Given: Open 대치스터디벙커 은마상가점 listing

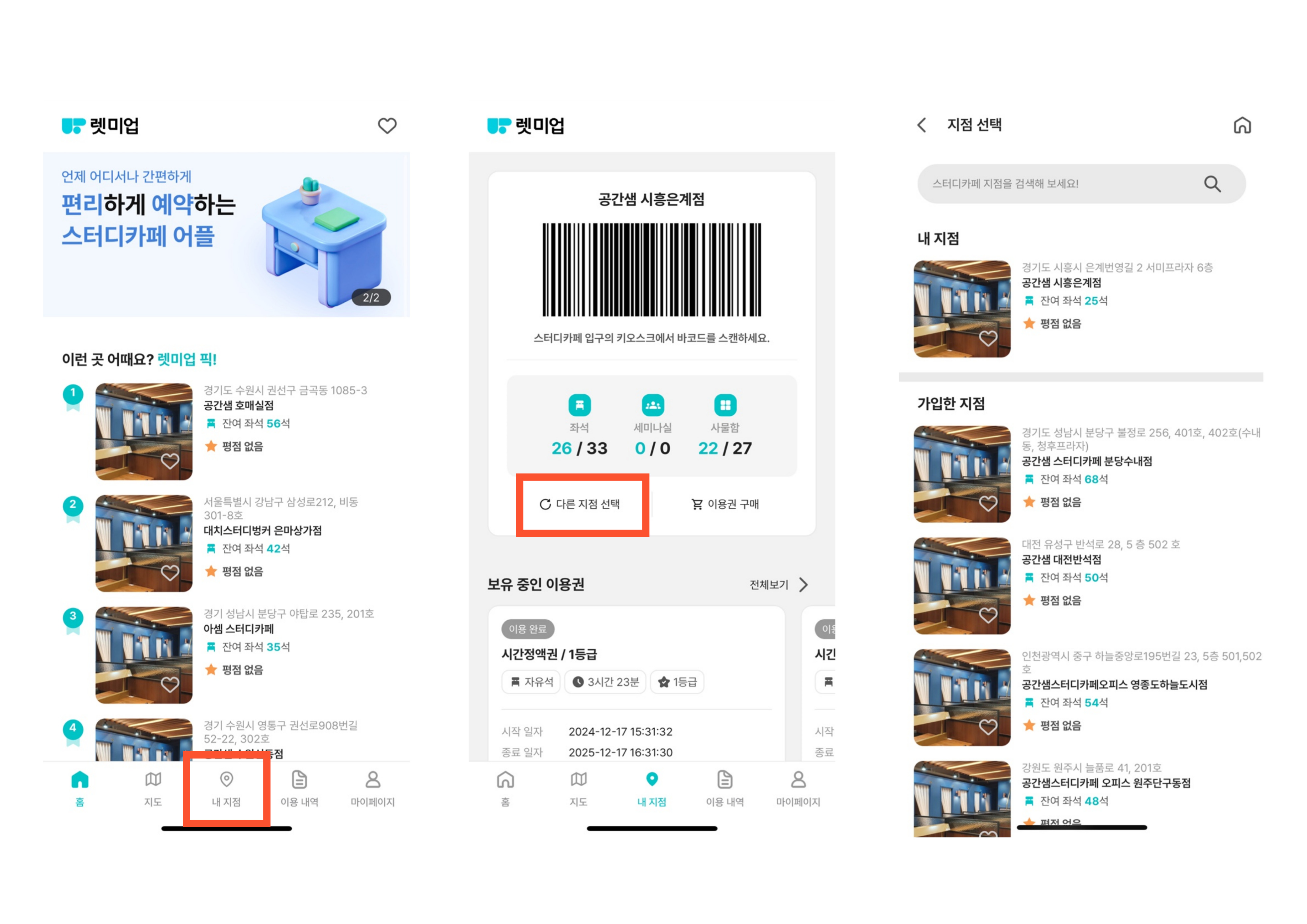Looking at the screenshot, I should tap(263, 530).
